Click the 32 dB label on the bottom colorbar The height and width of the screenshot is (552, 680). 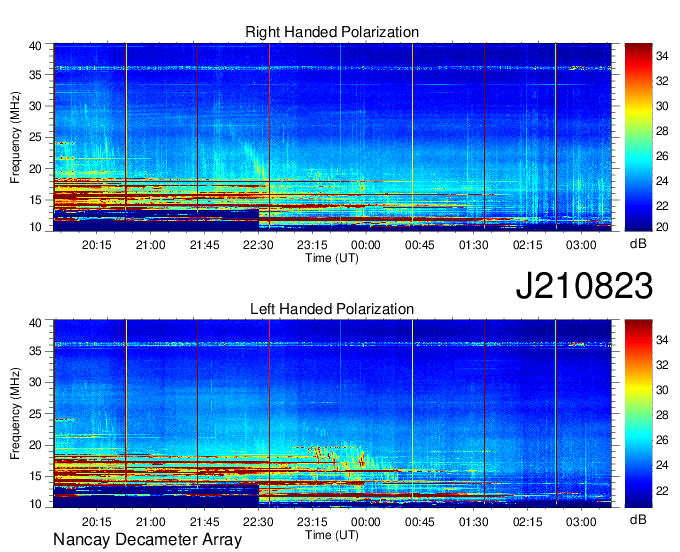click(662, 365)
